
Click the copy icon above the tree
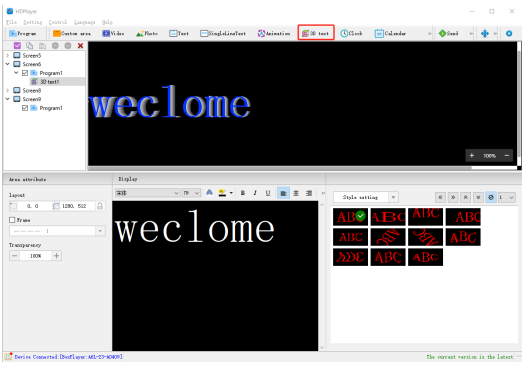[x=30, y=46]
